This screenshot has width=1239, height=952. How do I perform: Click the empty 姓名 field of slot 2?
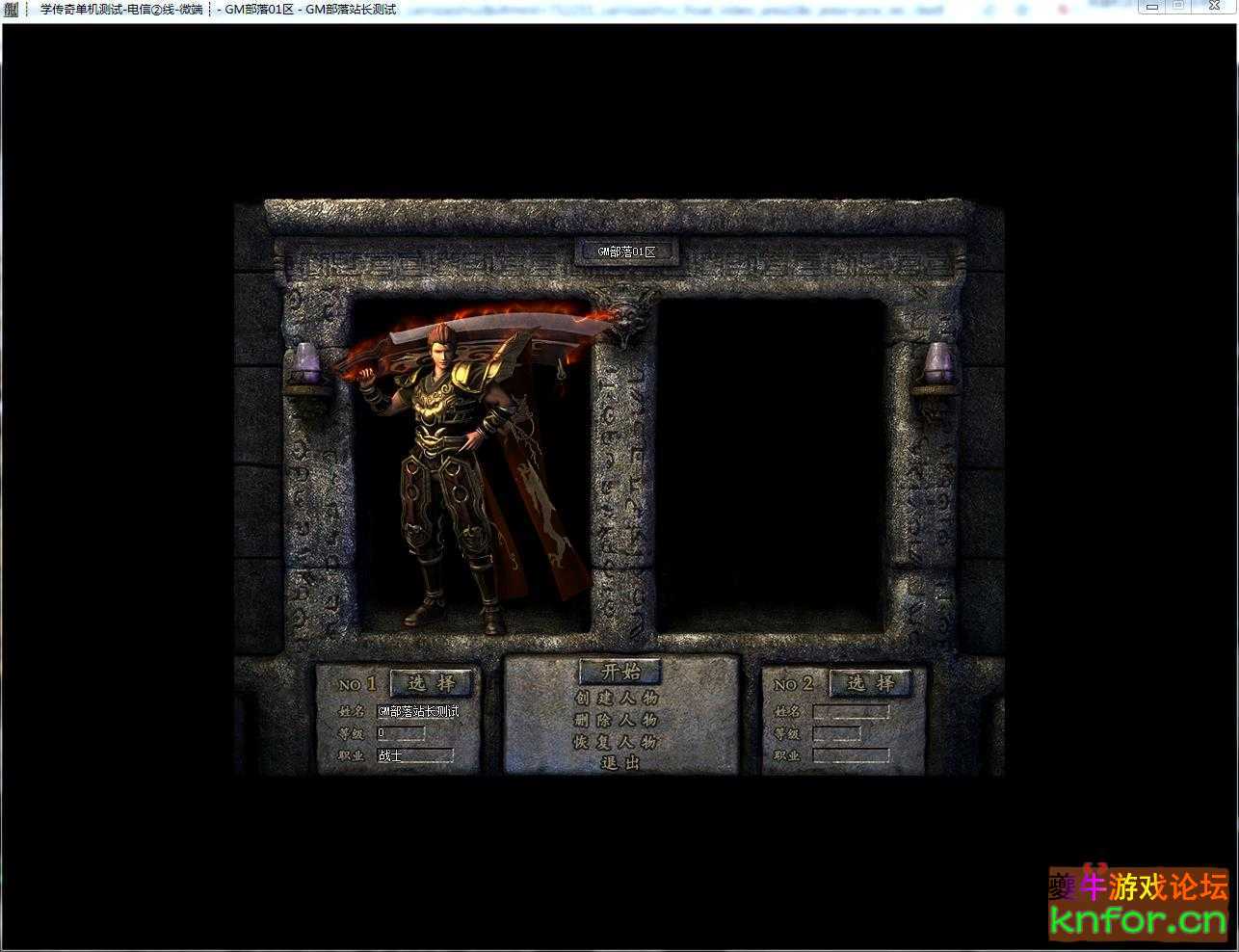851,711
